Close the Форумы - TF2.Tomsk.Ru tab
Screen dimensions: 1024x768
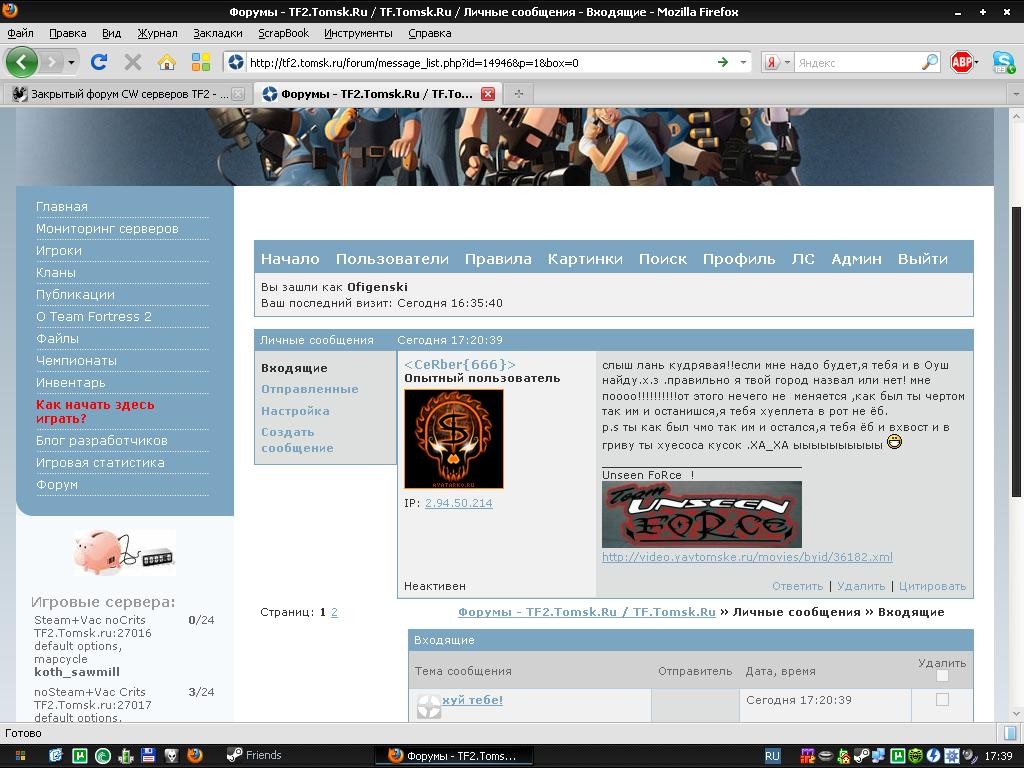tap(488, 94)
